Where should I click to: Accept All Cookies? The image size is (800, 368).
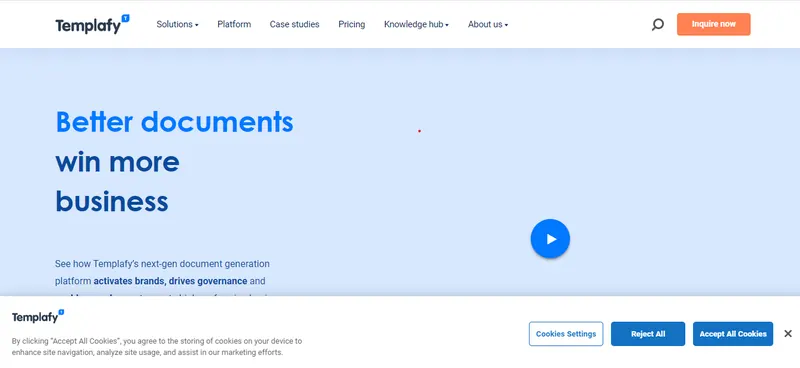(733, 334)
